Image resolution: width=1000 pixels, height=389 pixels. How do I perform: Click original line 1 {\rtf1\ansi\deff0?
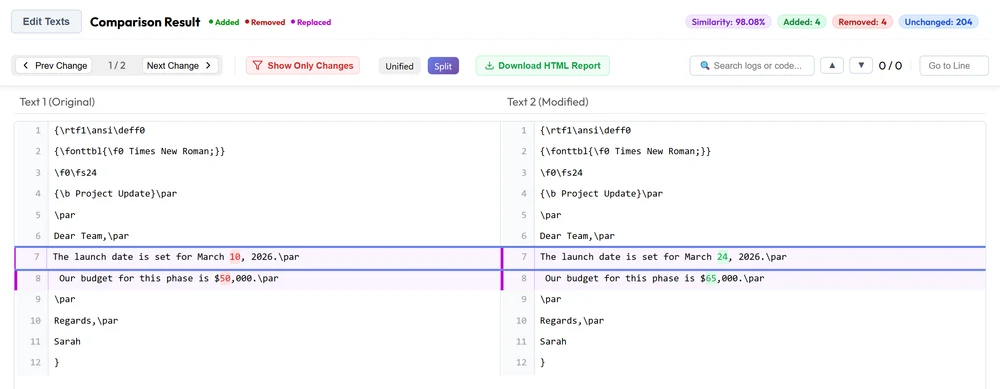[x=99, y=131]
